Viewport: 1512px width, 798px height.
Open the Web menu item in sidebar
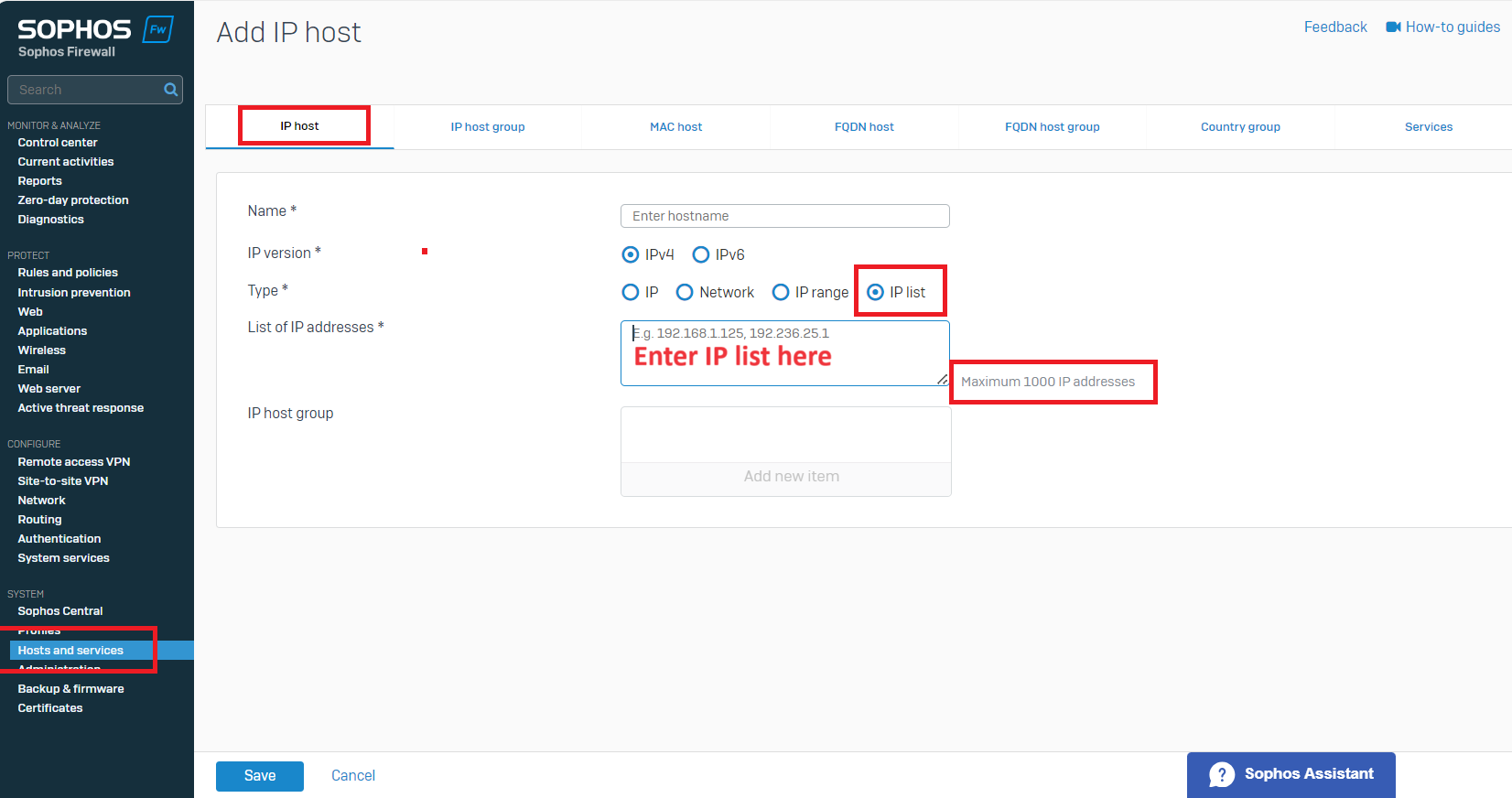[x=30, y=312]
